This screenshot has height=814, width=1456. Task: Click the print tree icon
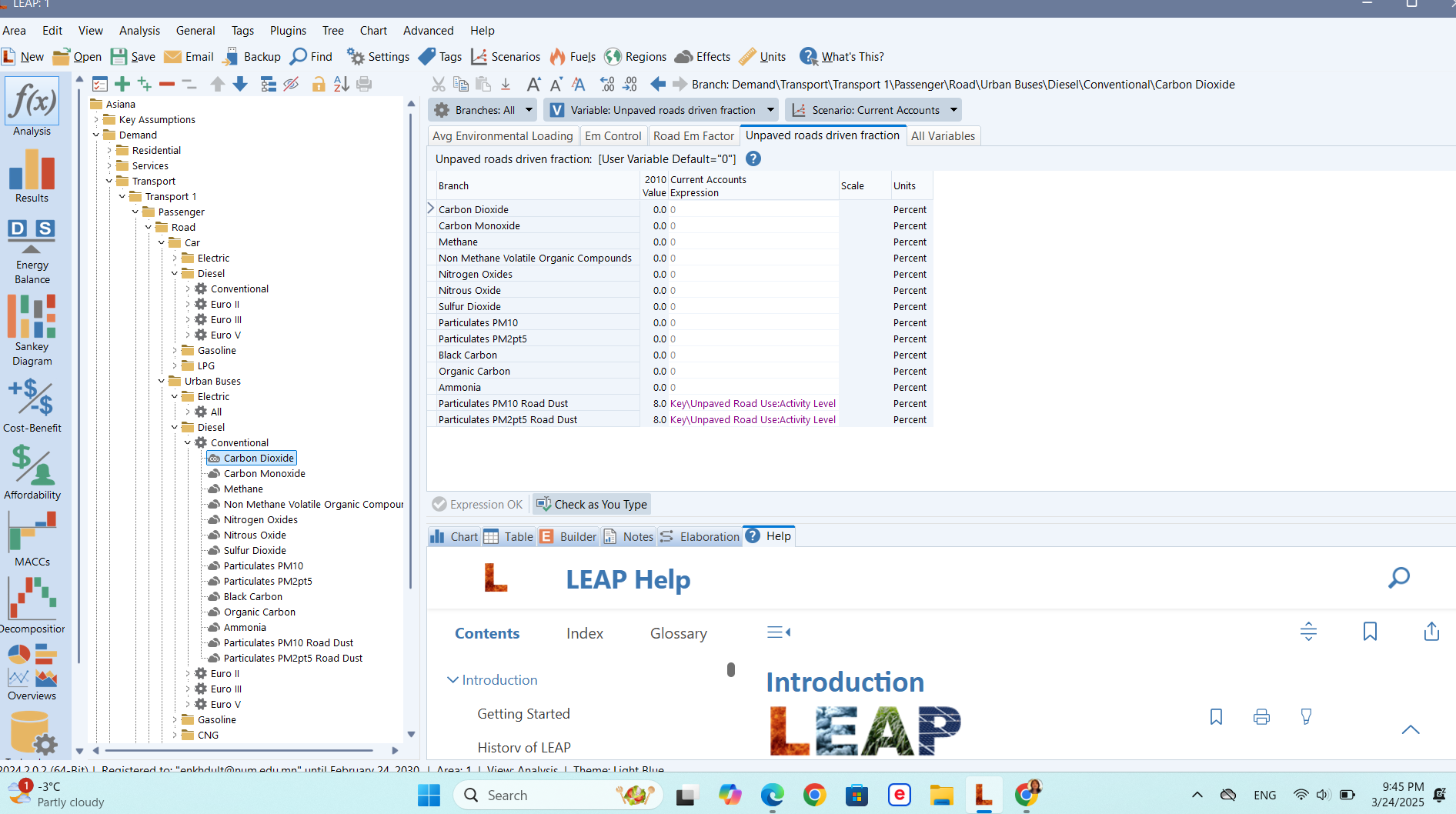coord(364,84)
